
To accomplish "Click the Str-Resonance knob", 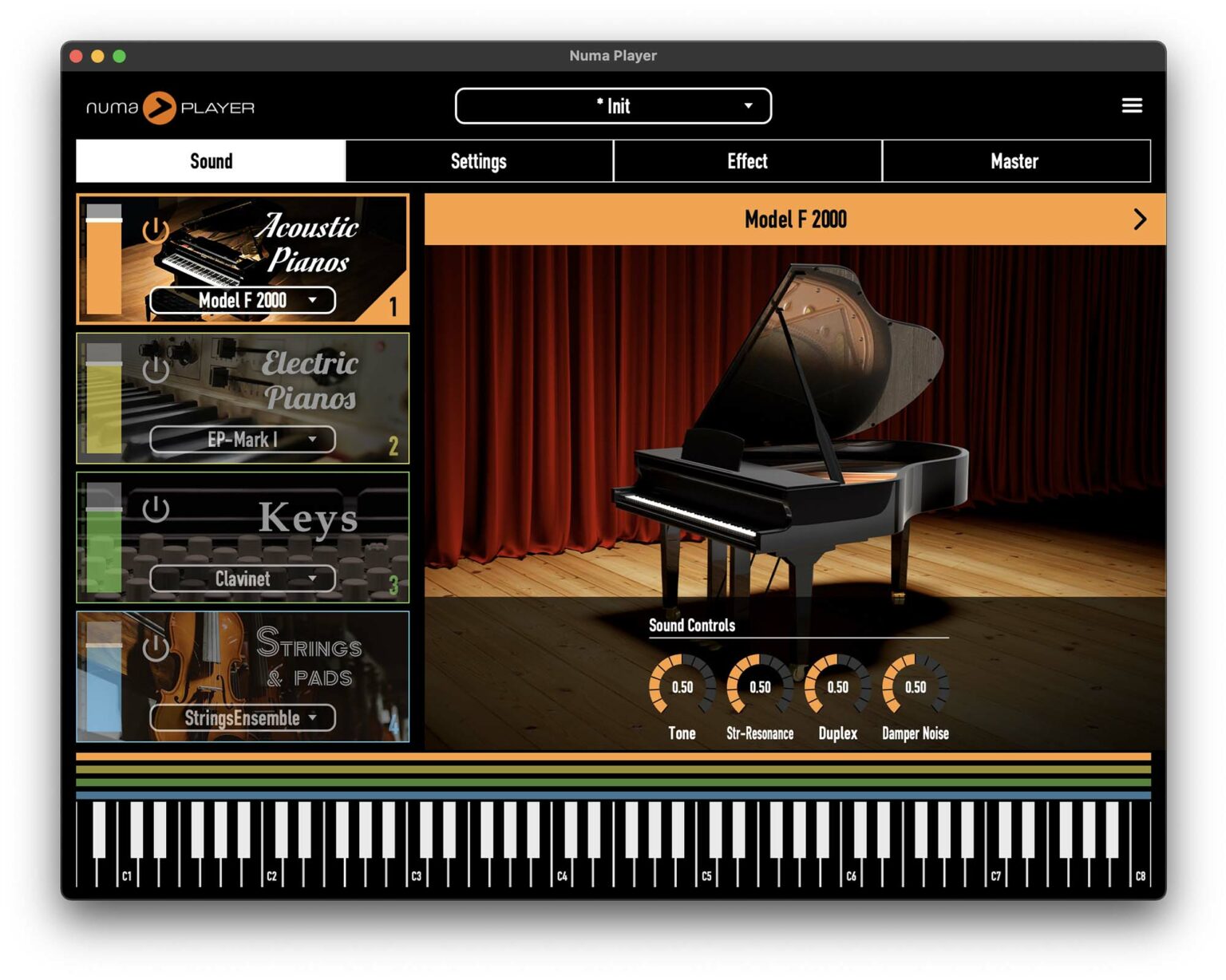I will point(759,686).
